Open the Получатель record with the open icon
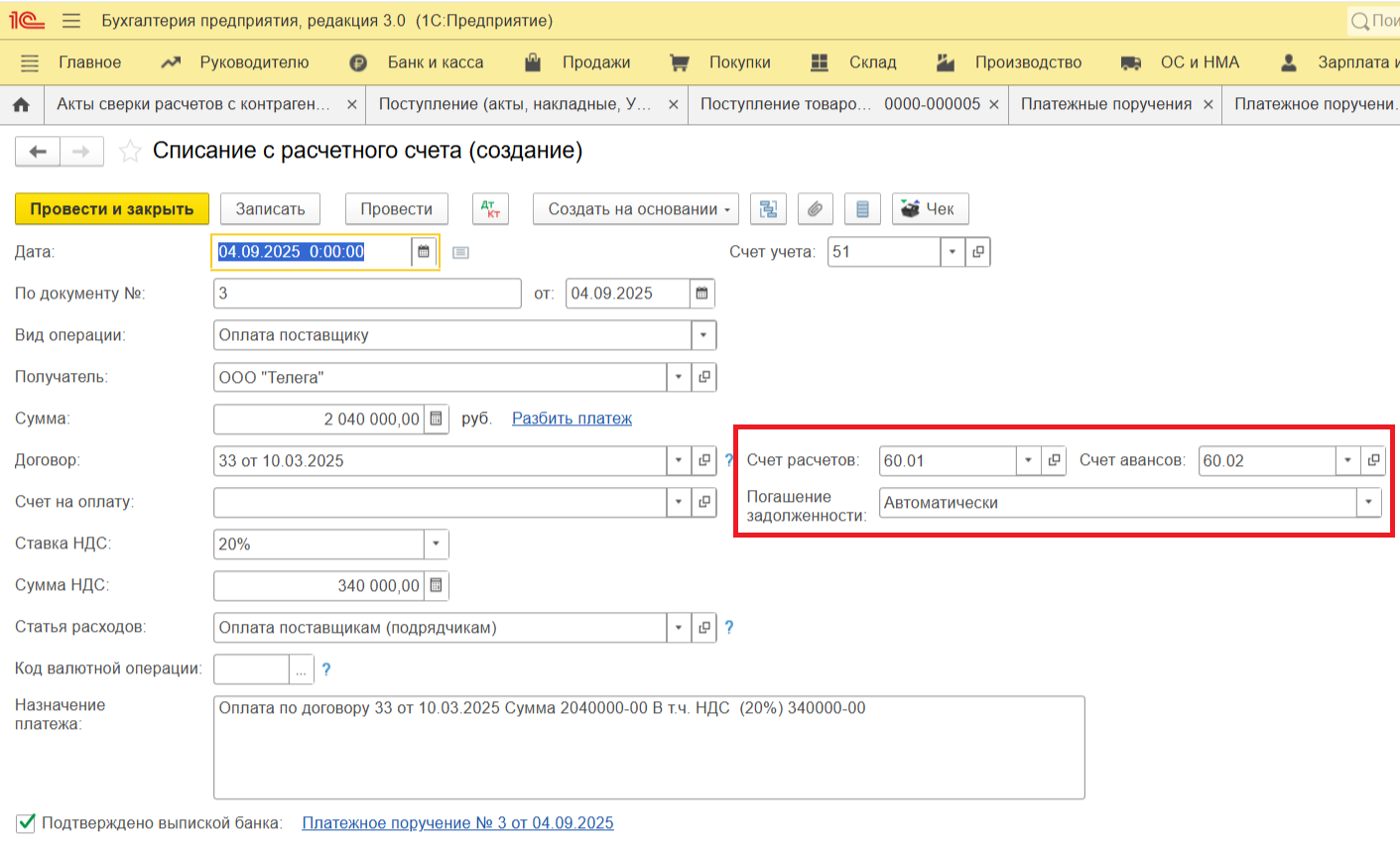This screenshot has height=845, width=1400. [x=704, y=377]
